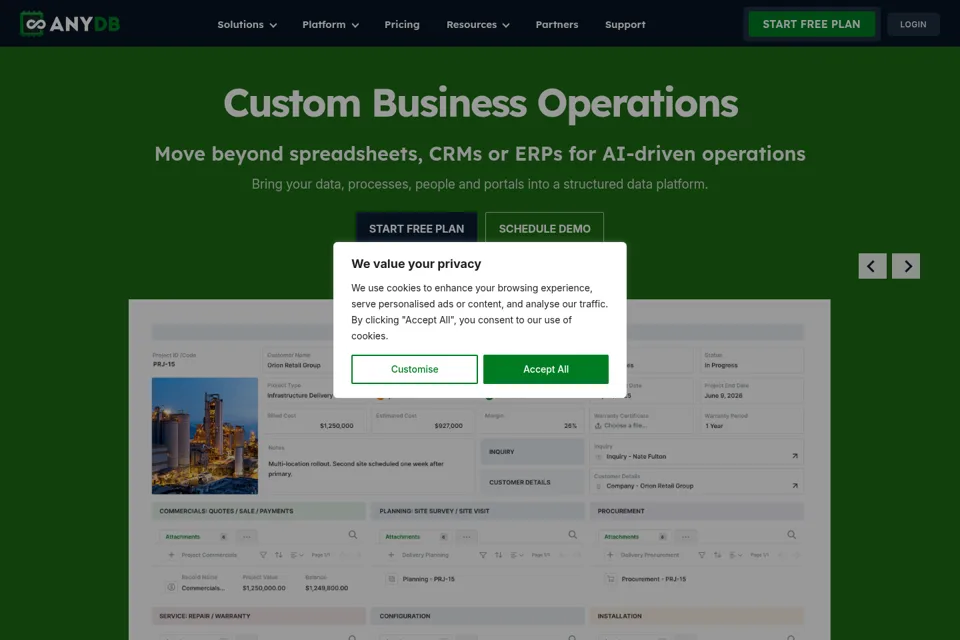Viewport: 960px width, 640px height.
Task: Click START FREE PLAN below the hero text
Action: pyautogui.click(x=416, y=228)
